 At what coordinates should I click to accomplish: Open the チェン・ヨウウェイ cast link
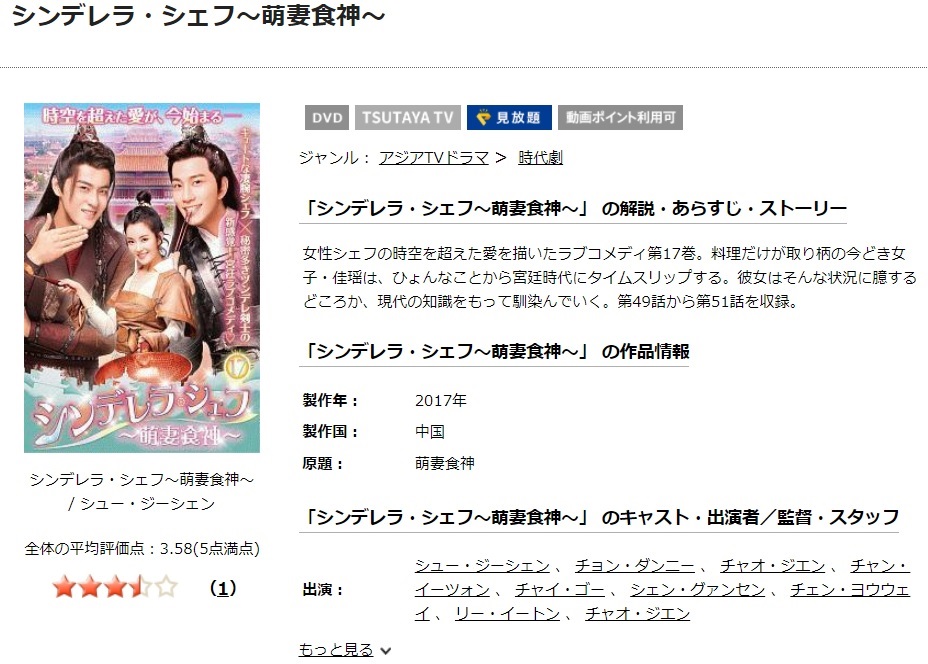(x=849, y=591)
